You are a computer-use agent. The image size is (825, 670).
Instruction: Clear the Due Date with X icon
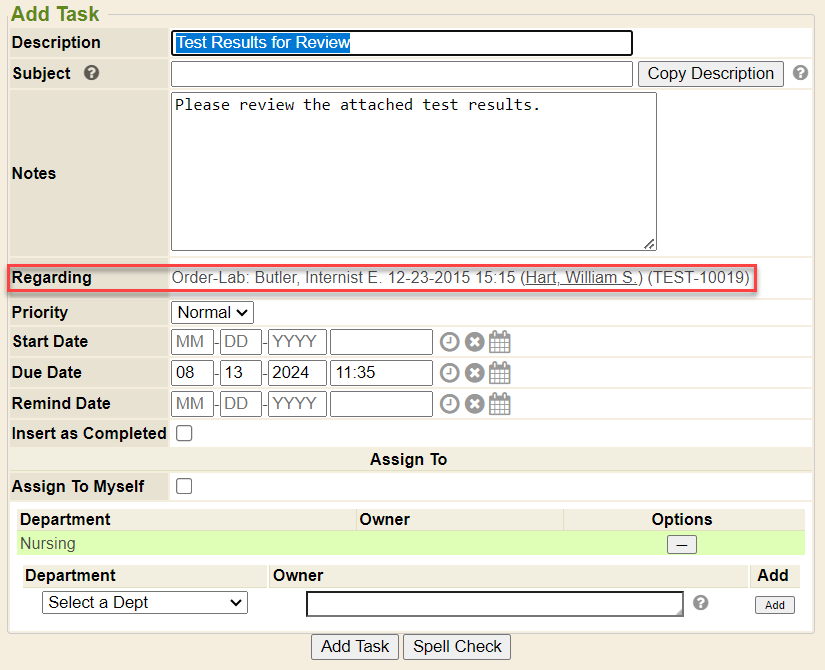pyautogui.click(x=474, y=373)
